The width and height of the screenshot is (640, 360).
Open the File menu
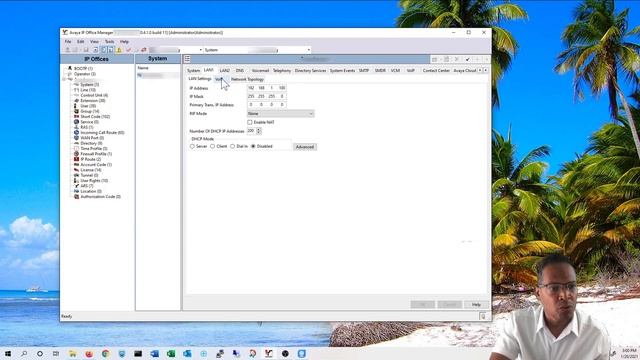[68, 42]
